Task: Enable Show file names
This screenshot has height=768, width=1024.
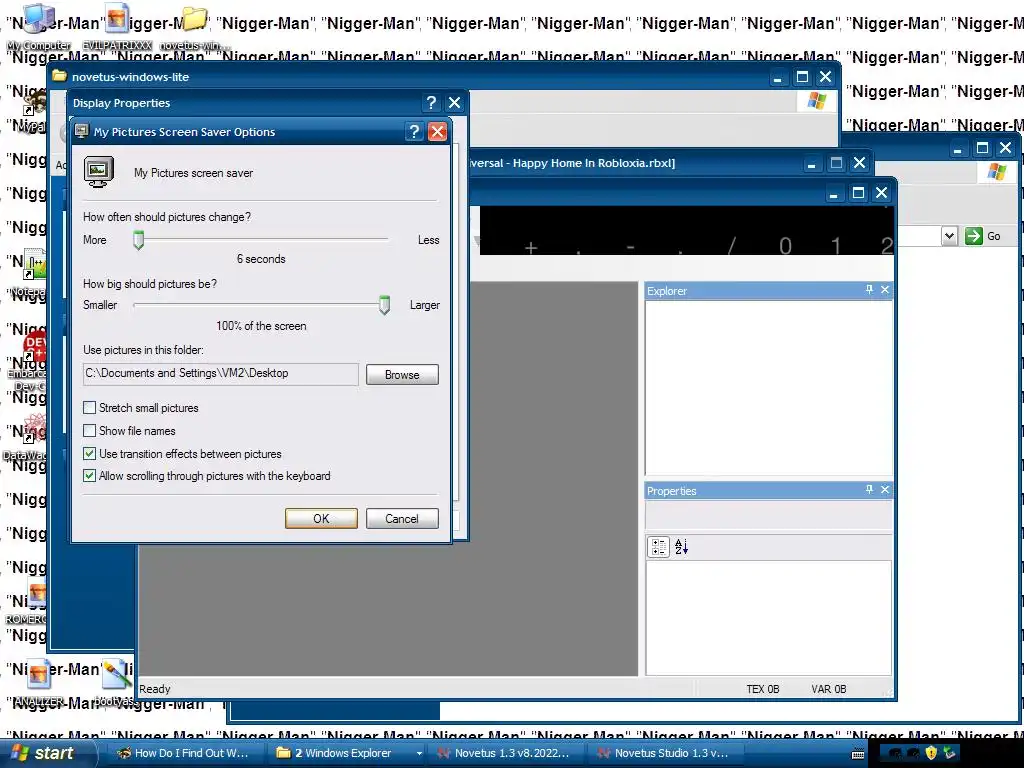Action: click(89, 430)
